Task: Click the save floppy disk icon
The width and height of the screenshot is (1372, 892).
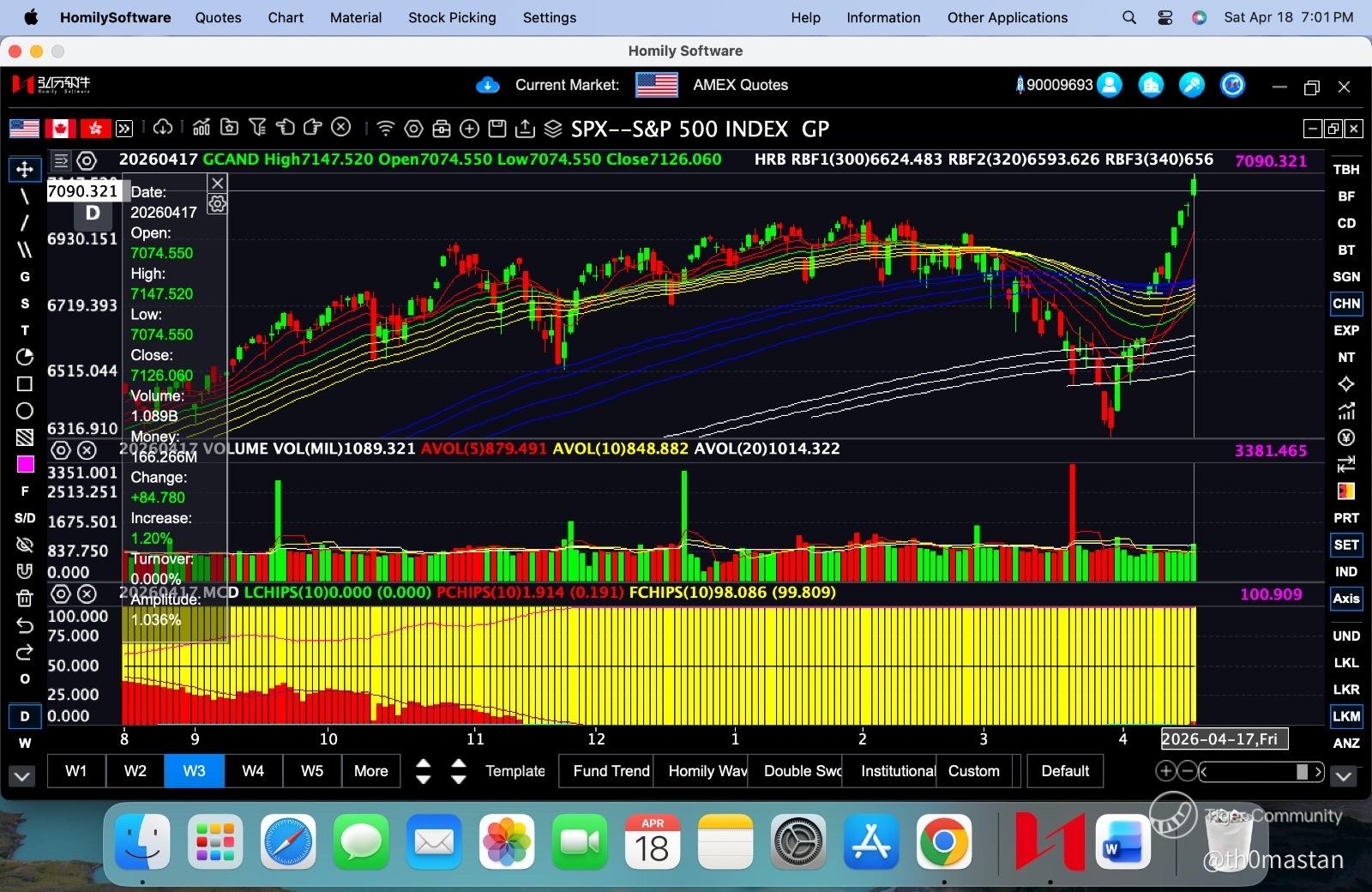Action: coord(496,129)
